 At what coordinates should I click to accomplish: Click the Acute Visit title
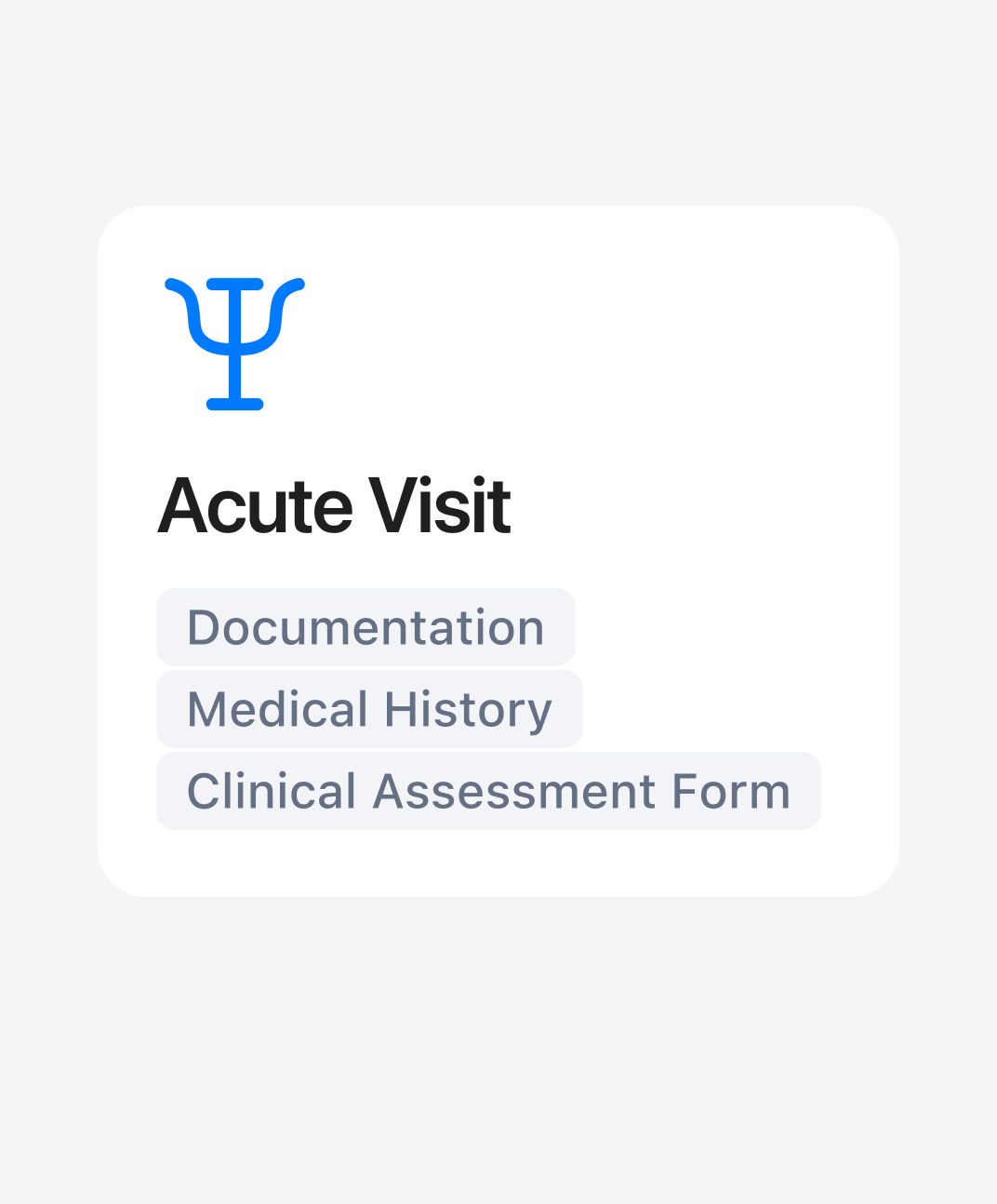click(334, 506)
